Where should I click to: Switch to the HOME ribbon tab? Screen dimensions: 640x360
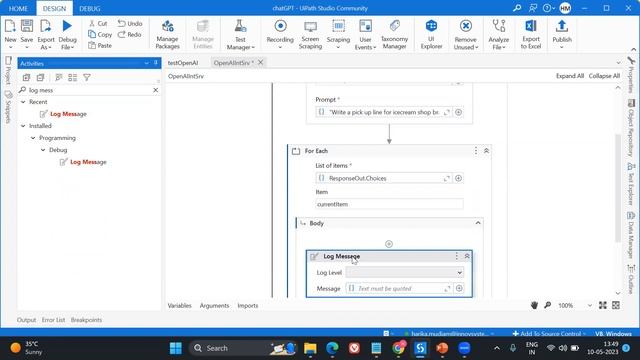point(18,8)
